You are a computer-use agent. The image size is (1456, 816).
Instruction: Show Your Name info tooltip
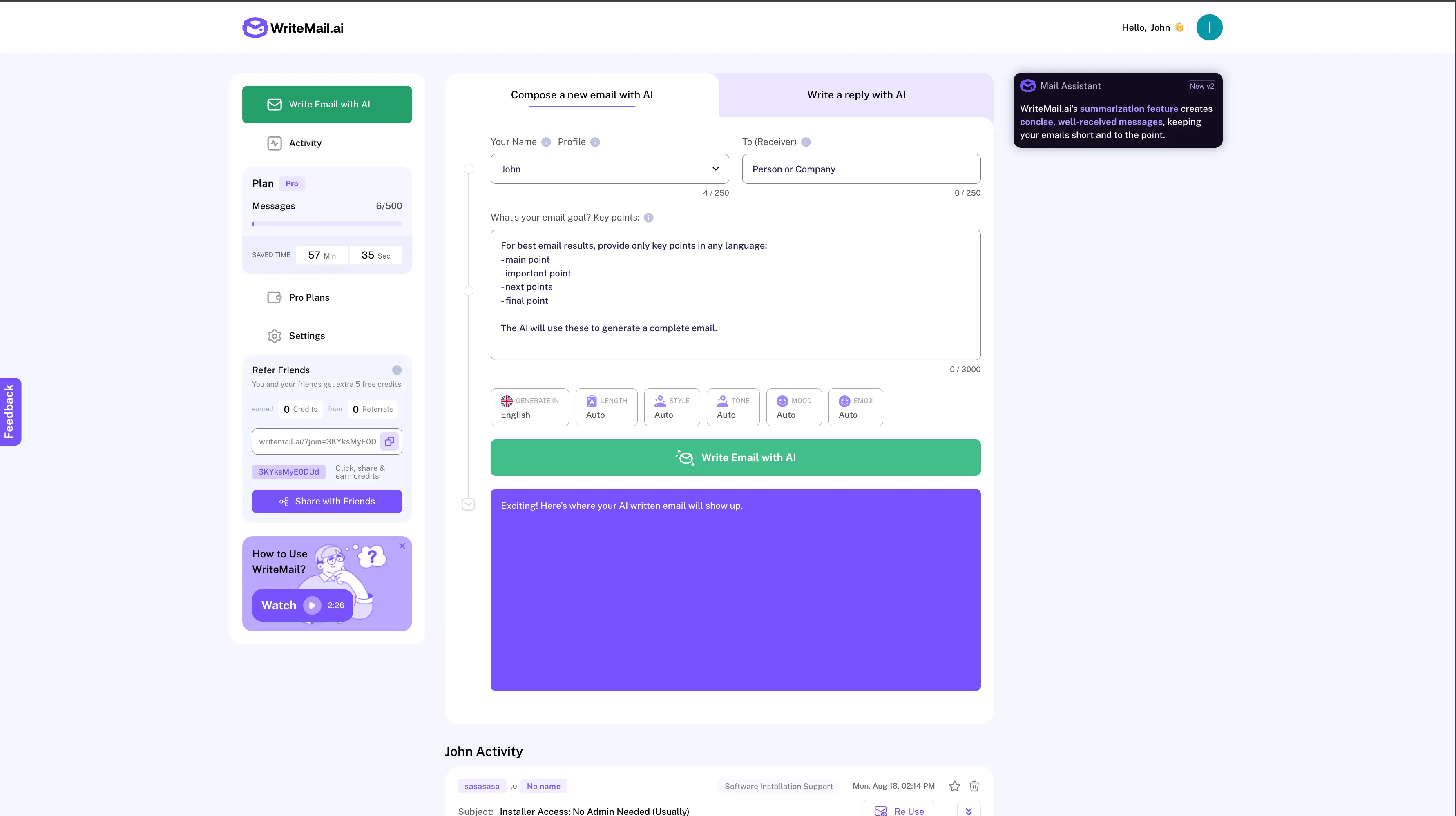(x=546, y=143)
